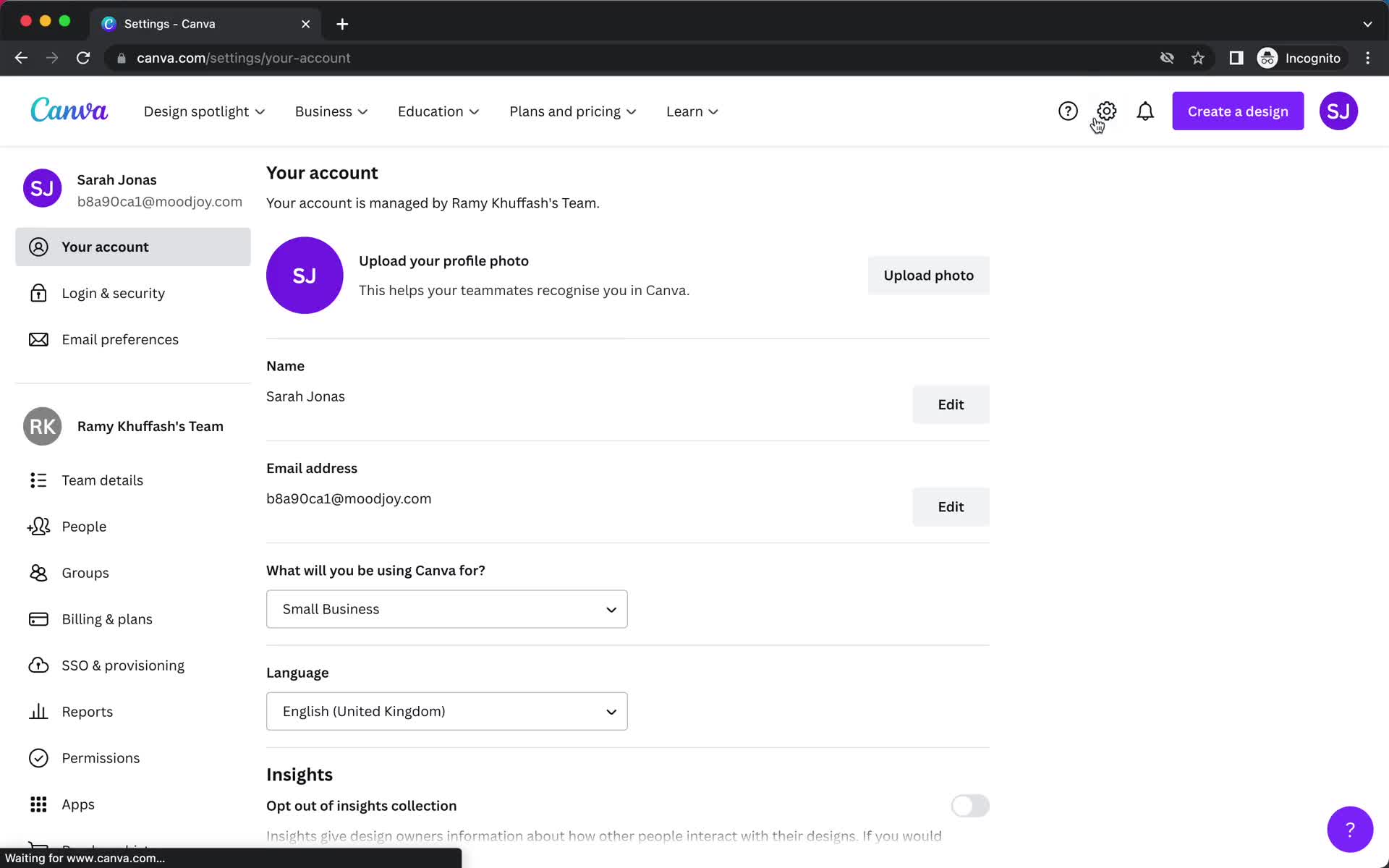Image resolution: width=1389 pixels, height=868 pixels.
Task: Click the large SJ profile photo circle
Action: pyautogui.click(x=305, y=275)
